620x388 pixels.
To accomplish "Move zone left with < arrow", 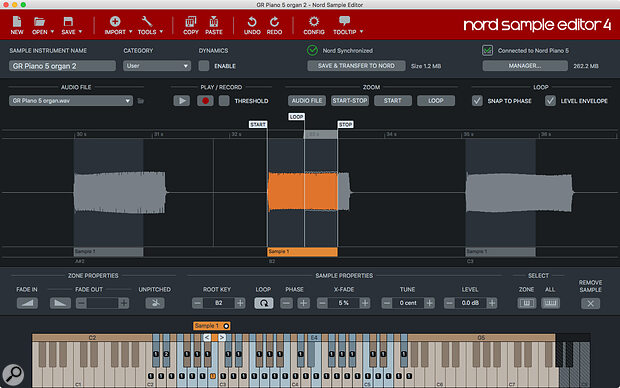I will point(207,337).
